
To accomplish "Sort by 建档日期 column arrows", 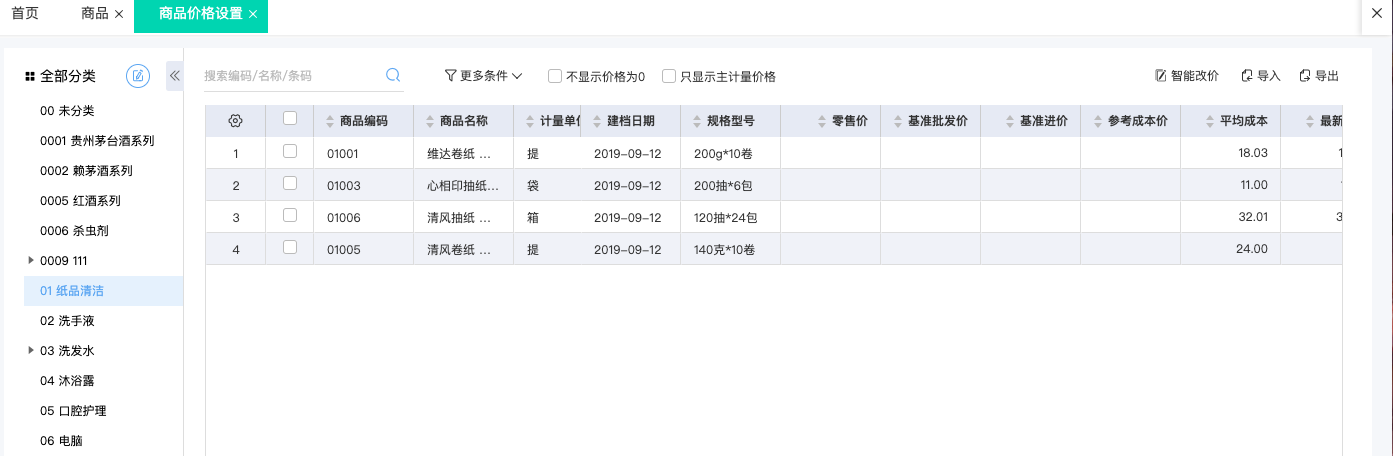I will 598,122.
